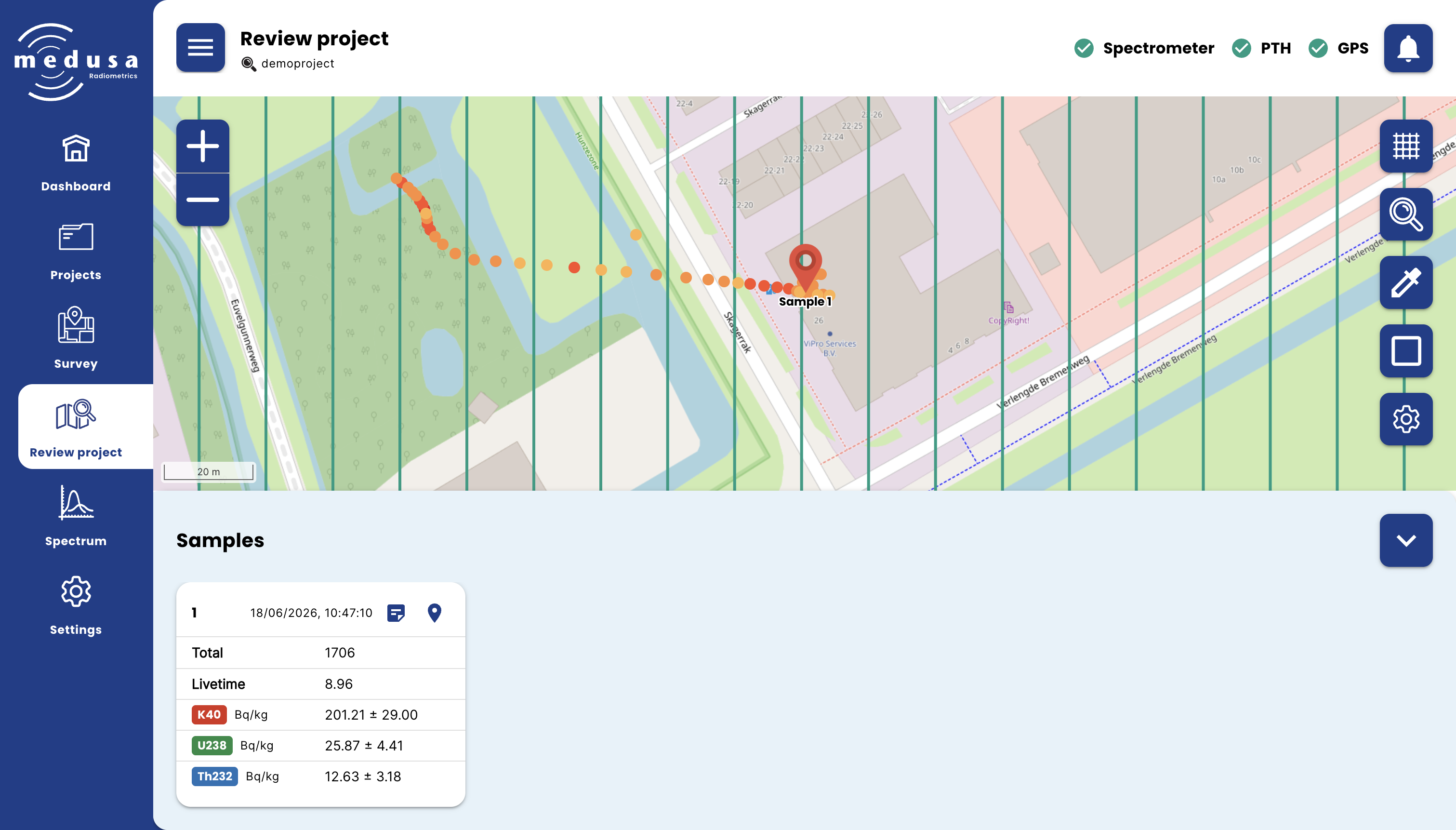Locate sample 1 with pin icon
Viewport: 1456px width, 830px height.
point(434,613)
